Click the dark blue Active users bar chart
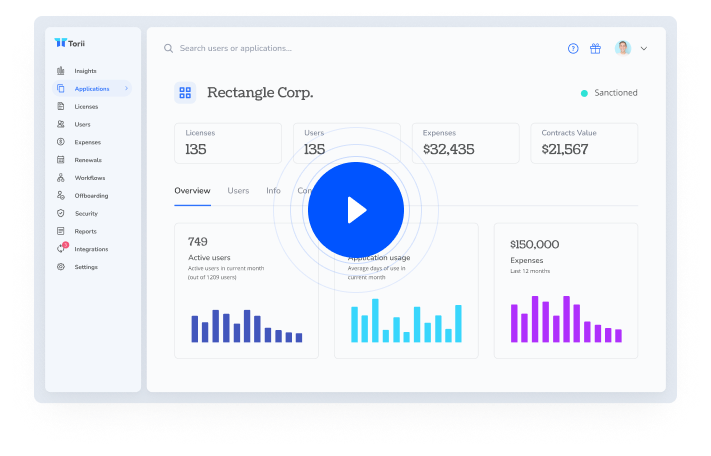This screenshot has width=711, height=456. pyautogui.click(x=247, y=326)
